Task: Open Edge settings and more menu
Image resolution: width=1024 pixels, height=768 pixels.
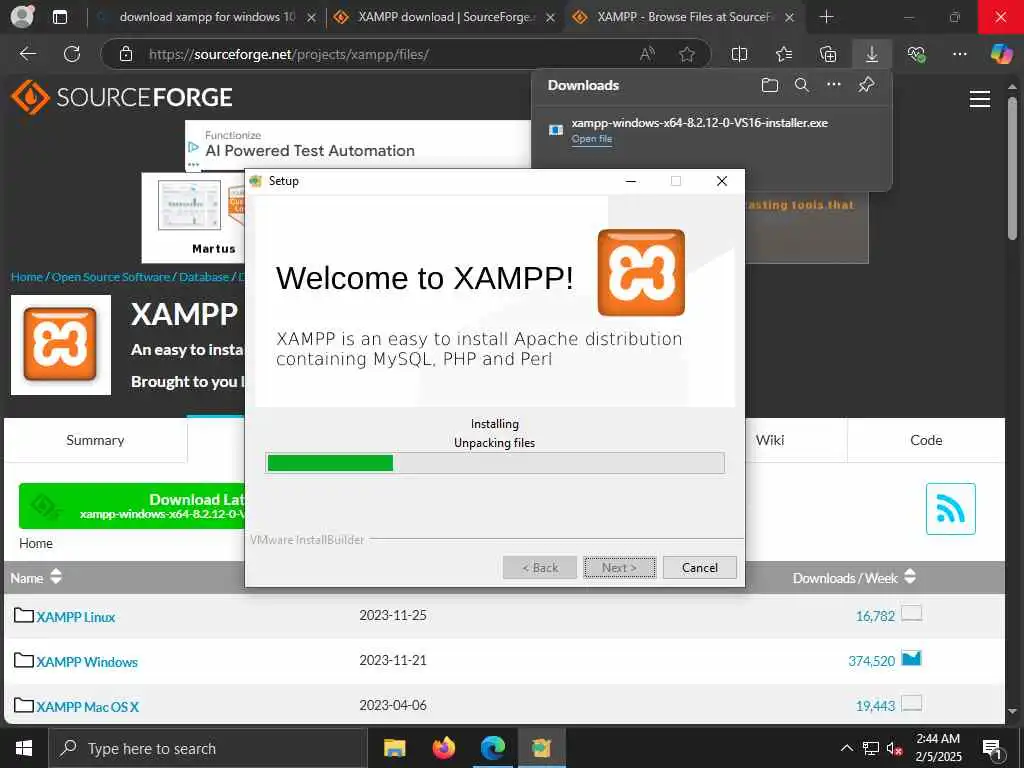Action: click(959, 54)
